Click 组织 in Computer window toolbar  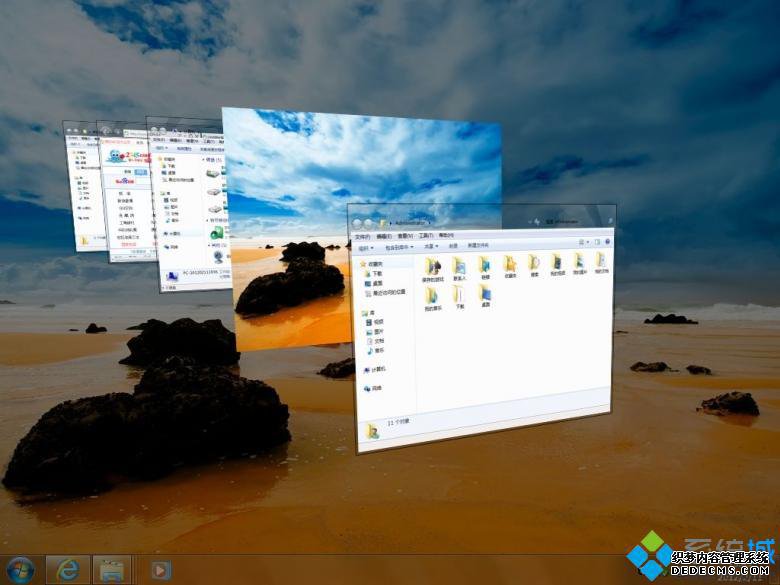tap(161, 148)
